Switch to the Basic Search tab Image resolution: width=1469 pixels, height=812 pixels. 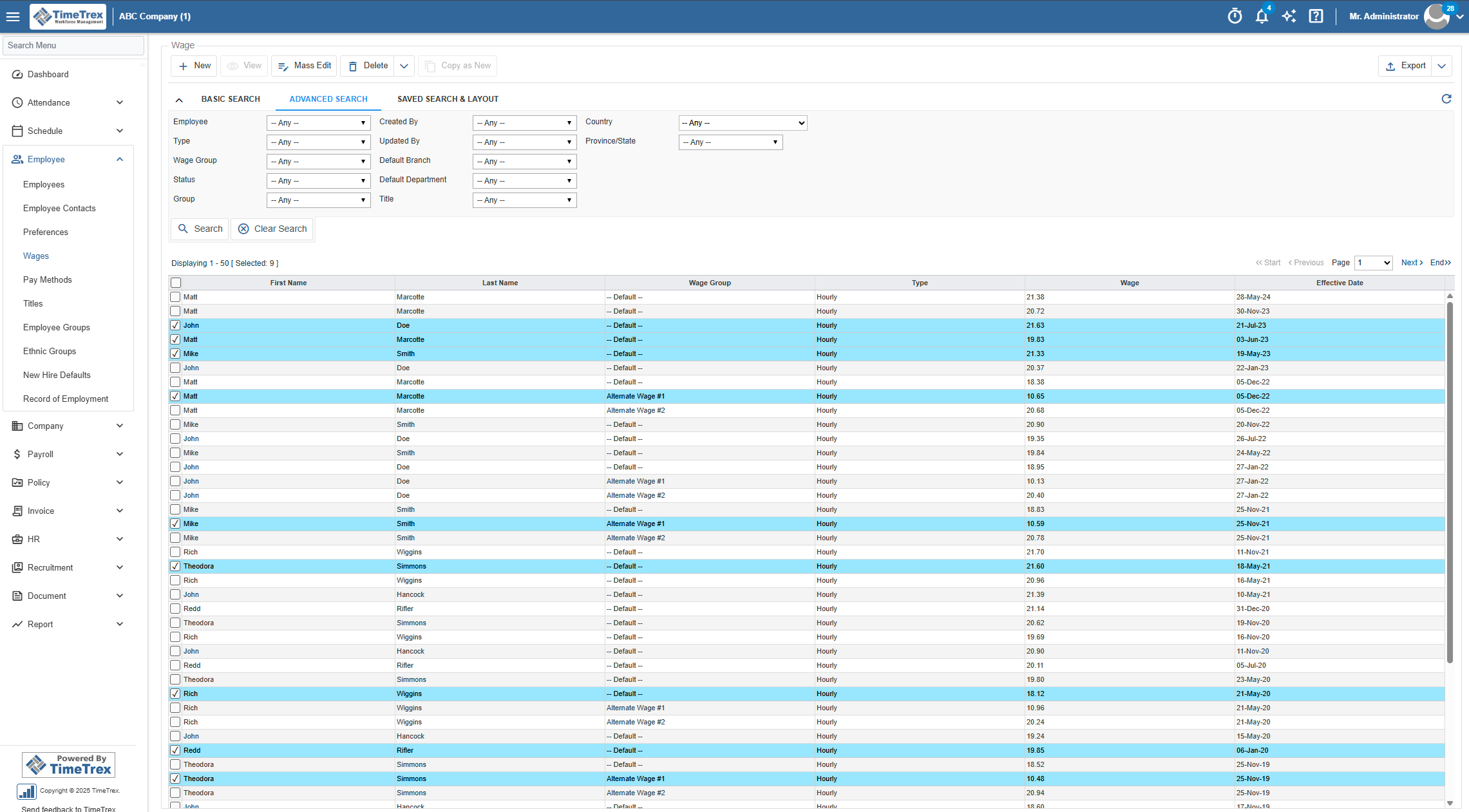(x=231, y=99)
